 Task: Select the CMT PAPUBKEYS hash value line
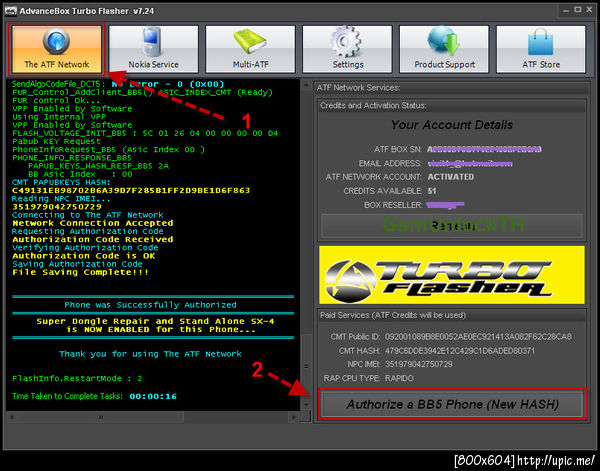131,190
